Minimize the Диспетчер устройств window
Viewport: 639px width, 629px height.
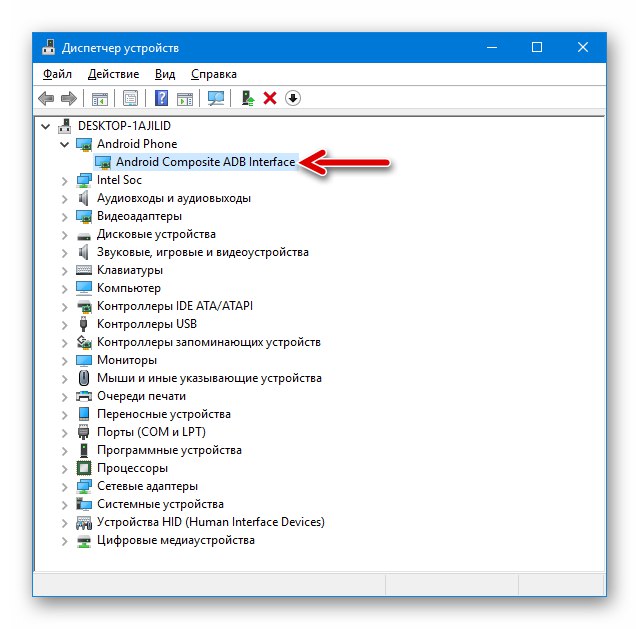492,47
